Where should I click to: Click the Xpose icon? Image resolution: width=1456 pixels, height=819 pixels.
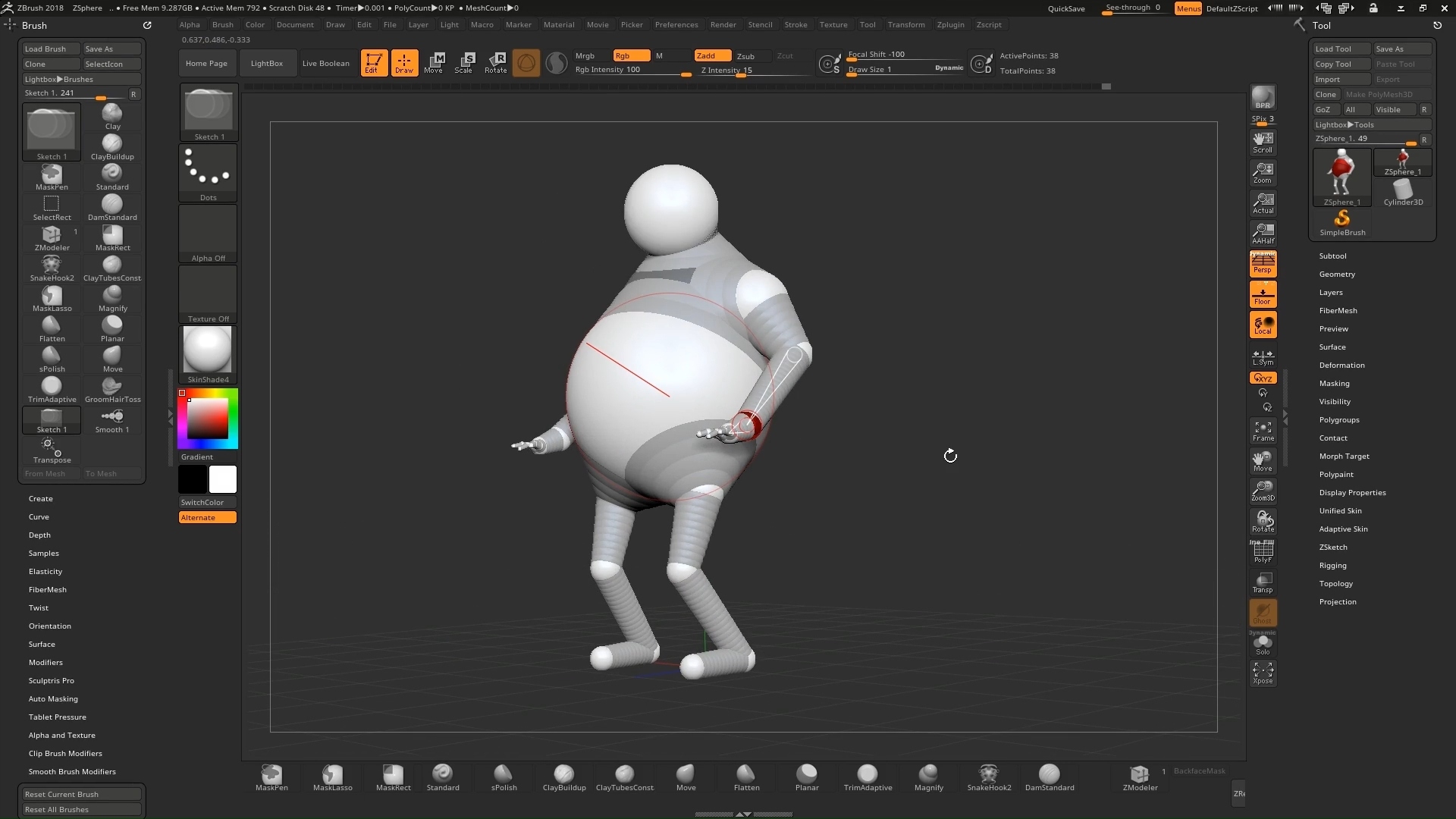pyautogui.click(x=1263, y=673)
